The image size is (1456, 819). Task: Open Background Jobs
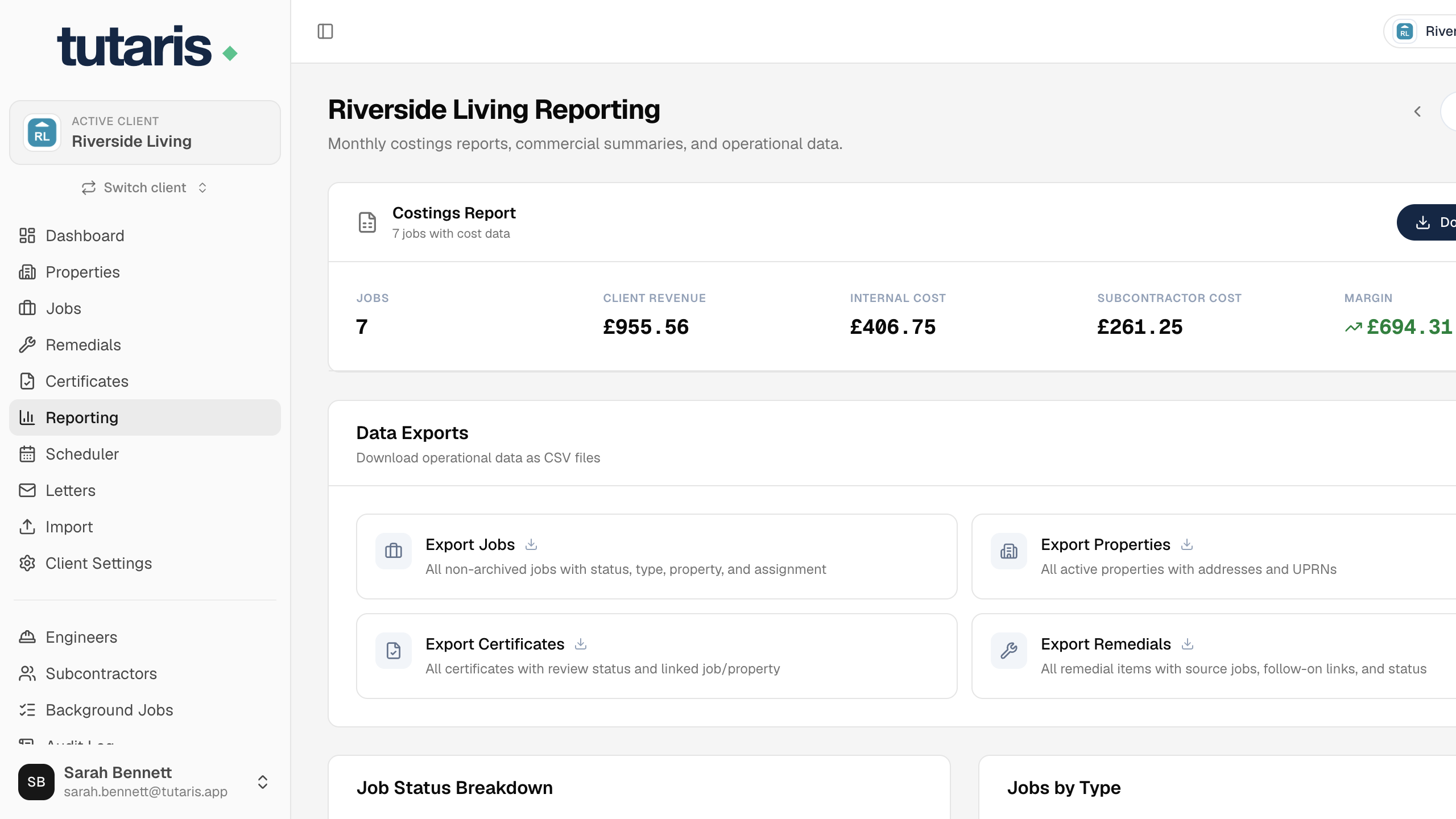pos(145,710)
